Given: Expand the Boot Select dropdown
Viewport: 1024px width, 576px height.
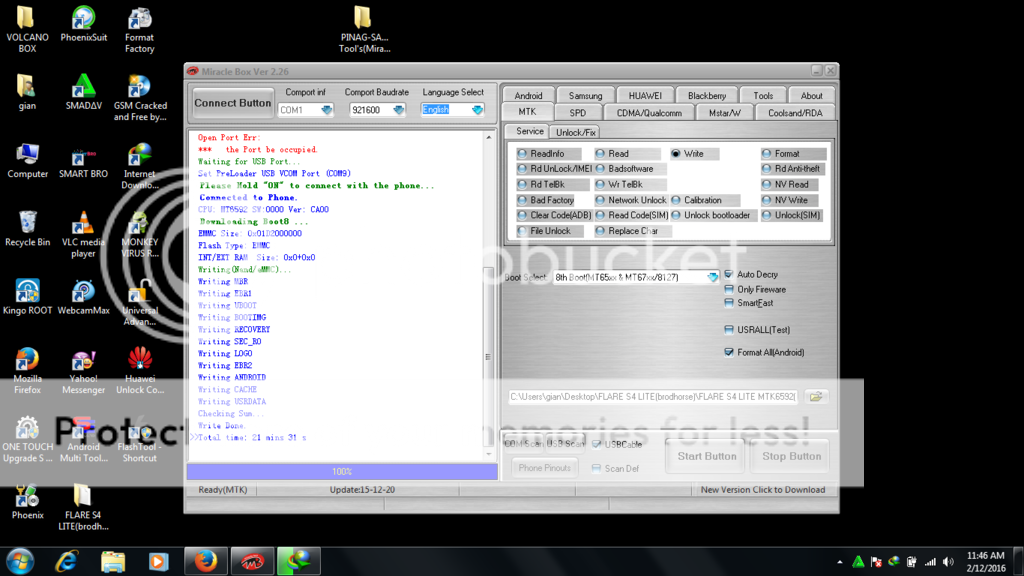Looking at the screenshot, I should coord(712,277).
